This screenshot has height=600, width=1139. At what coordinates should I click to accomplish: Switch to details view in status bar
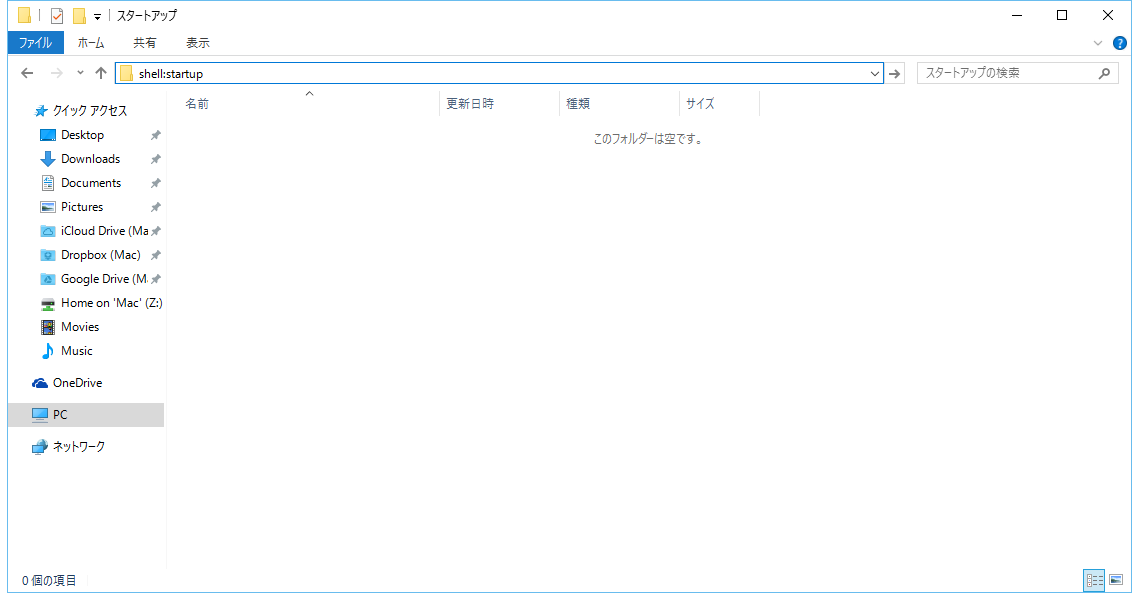coord(1095,580)
